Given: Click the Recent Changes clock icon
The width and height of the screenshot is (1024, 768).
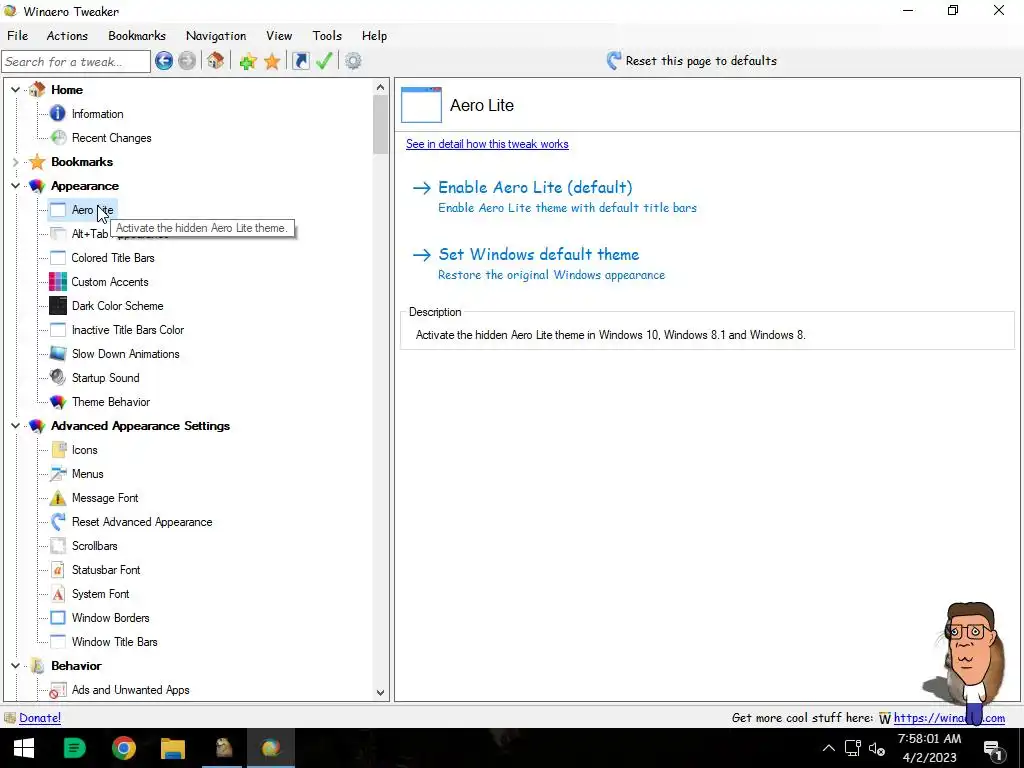Looking at the screenshot, I should (58, 138).
